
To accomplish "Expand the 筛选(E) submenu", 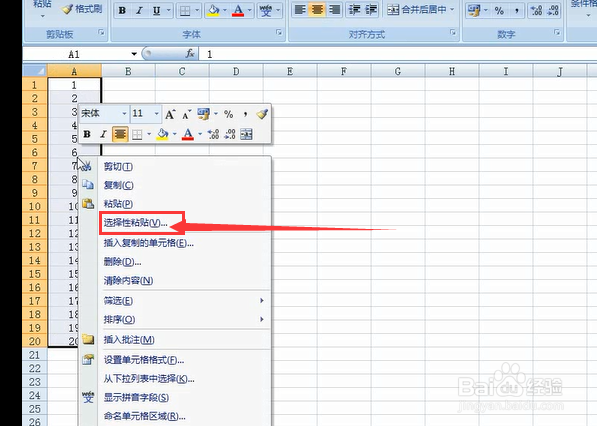I will (x=175, y=301).
